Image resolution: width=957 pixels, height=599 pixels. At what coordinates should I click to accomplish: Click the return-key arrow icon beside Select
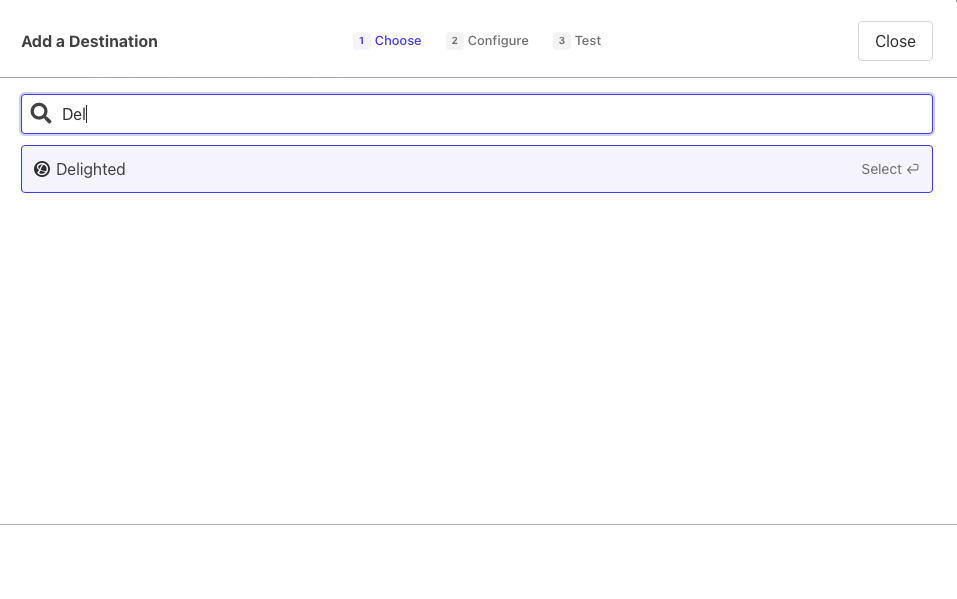(x=912, y=169)
